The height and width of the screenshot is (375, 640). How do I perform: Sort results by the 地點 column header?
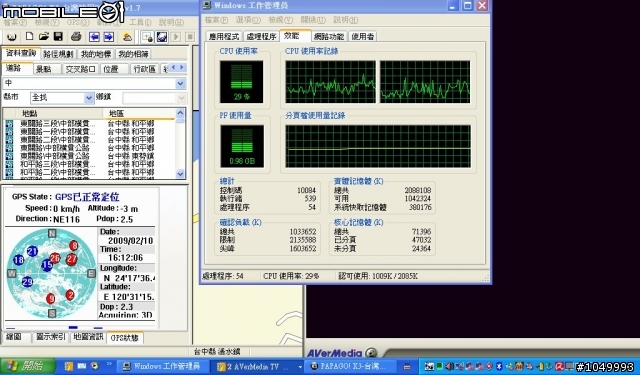coord(59,113)
